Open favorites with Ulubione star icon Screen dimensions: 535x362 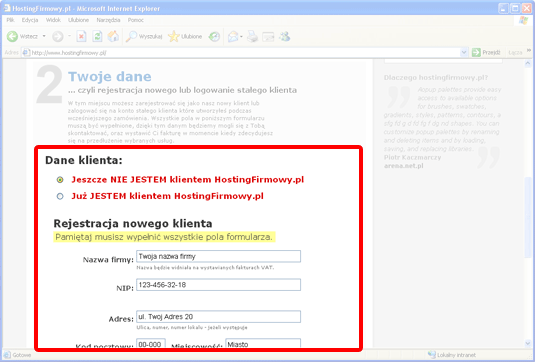[x=174, y=36]
